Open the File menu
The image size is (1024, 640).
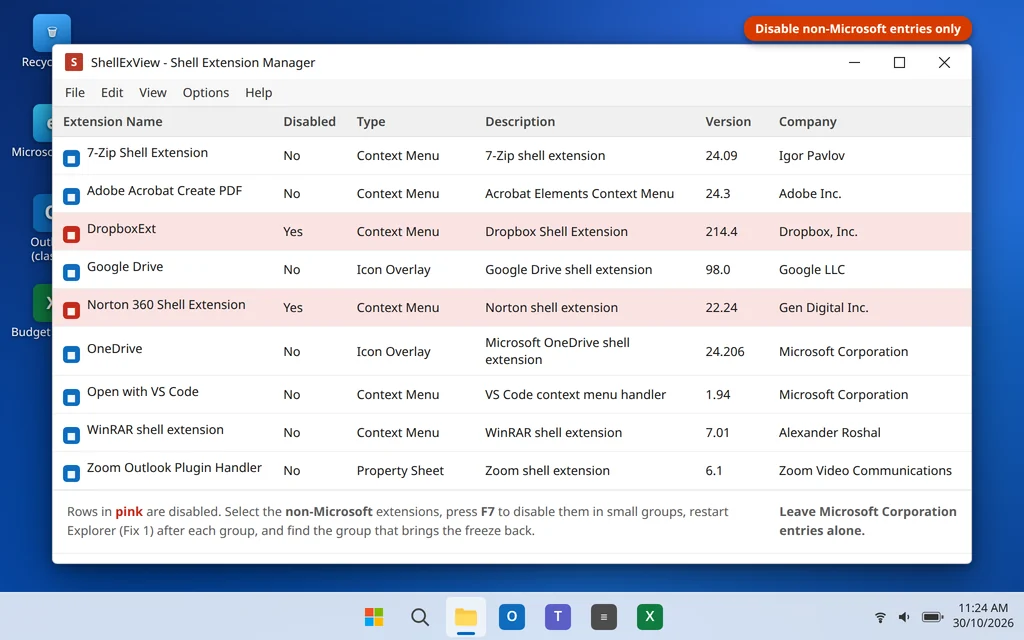point(74,93)
